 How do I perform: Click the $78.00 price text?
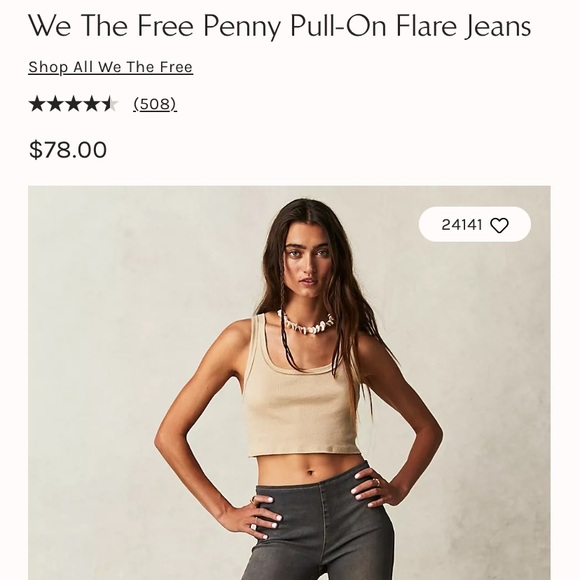point(68,150)
